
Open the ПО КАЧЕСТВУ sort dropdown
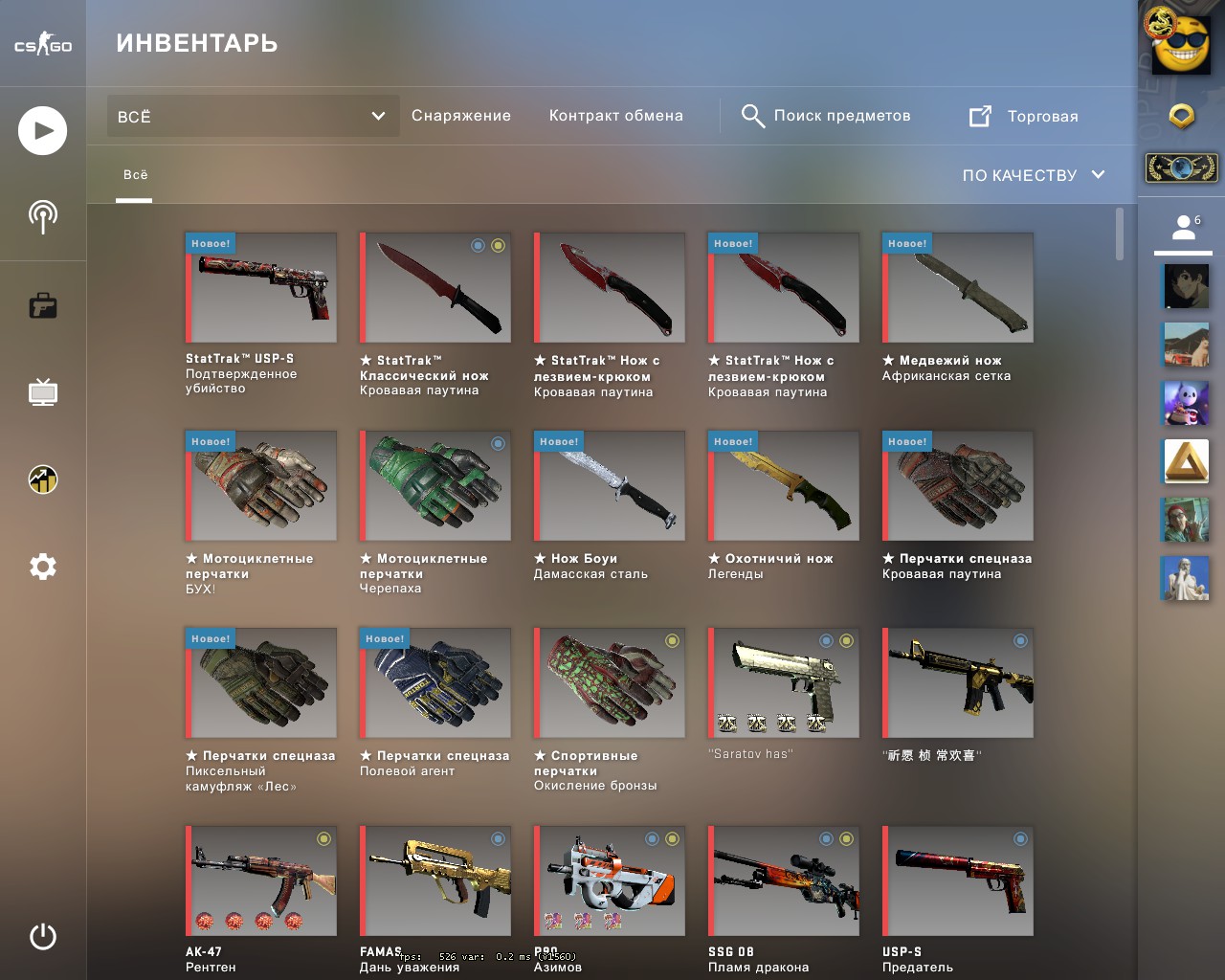(1034, 175)
